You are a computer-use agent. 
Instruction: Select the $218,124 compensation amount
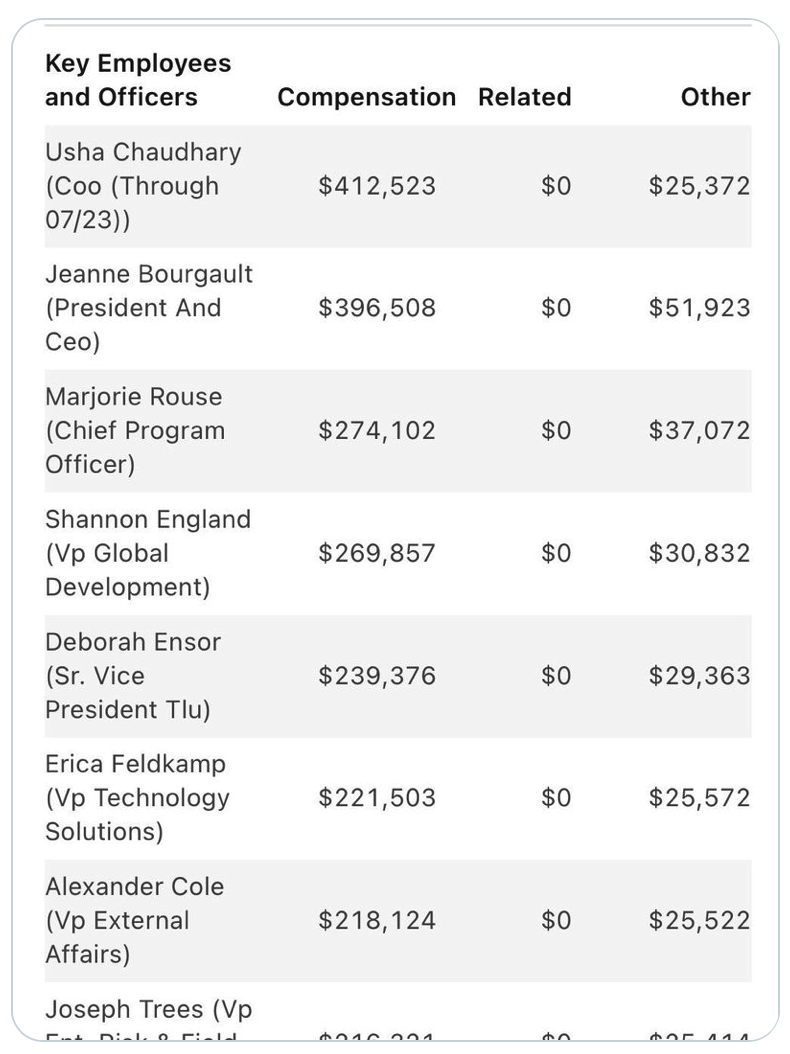coord(377,920)
